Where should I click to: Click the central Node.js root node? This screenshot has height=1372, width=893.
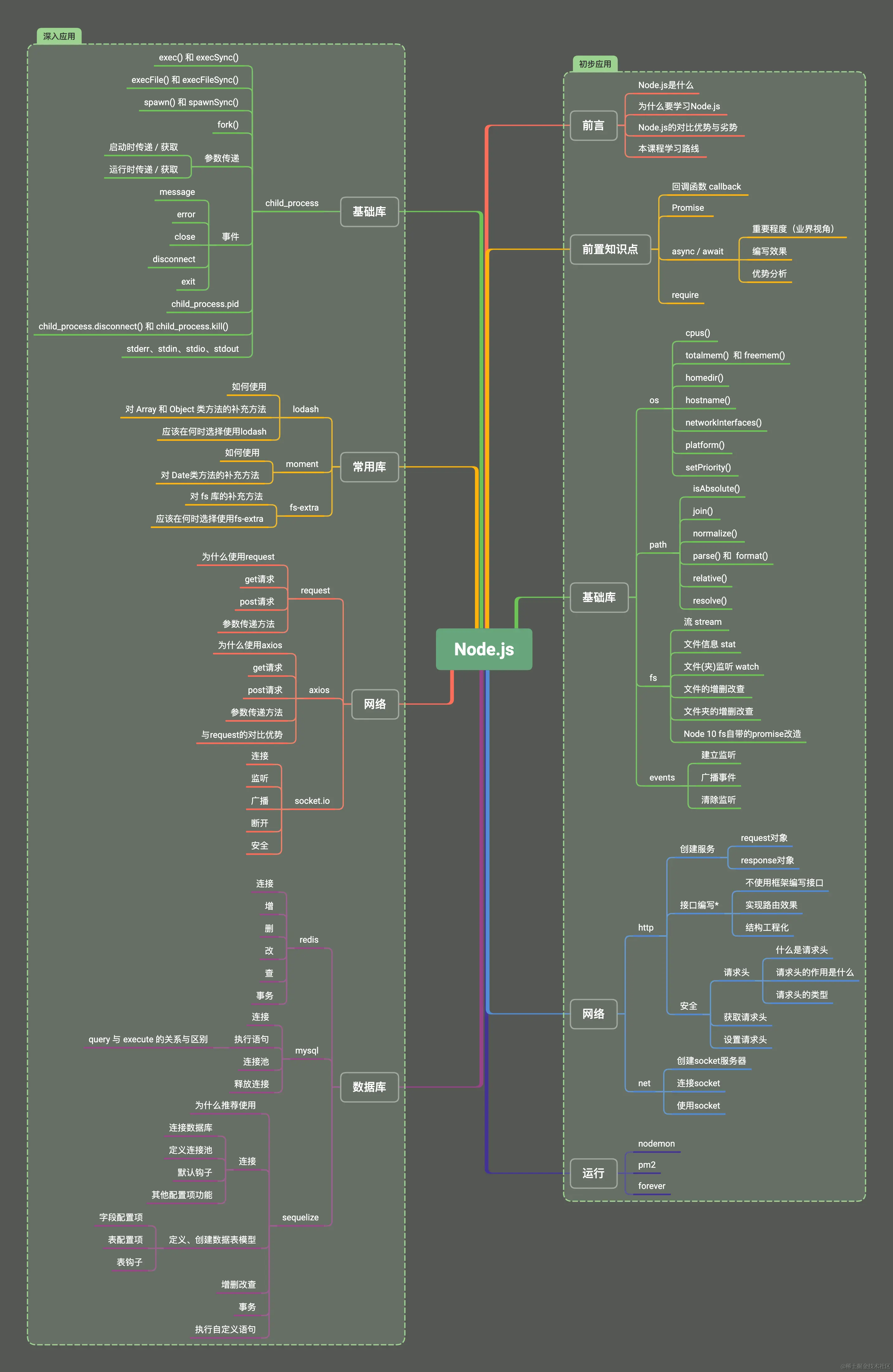tap(484, 649)
